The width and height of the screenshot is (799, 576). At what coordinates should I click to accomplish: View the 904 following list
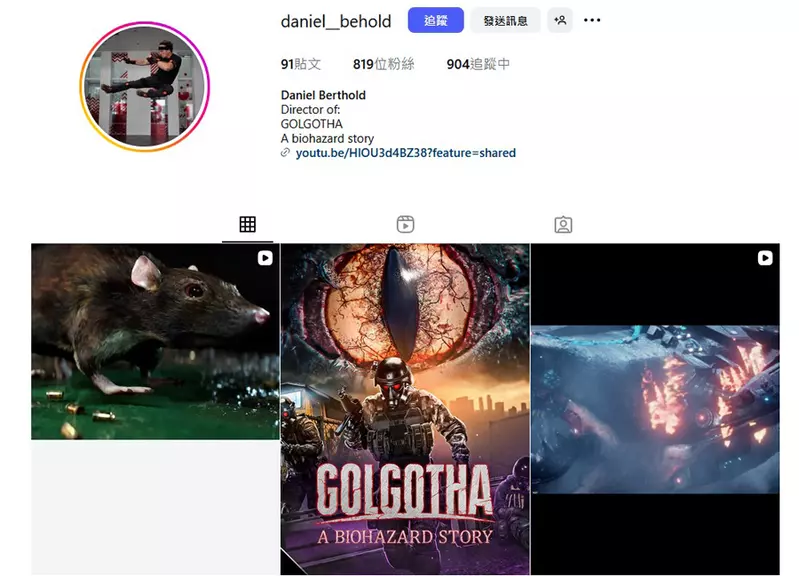(478, 64)
